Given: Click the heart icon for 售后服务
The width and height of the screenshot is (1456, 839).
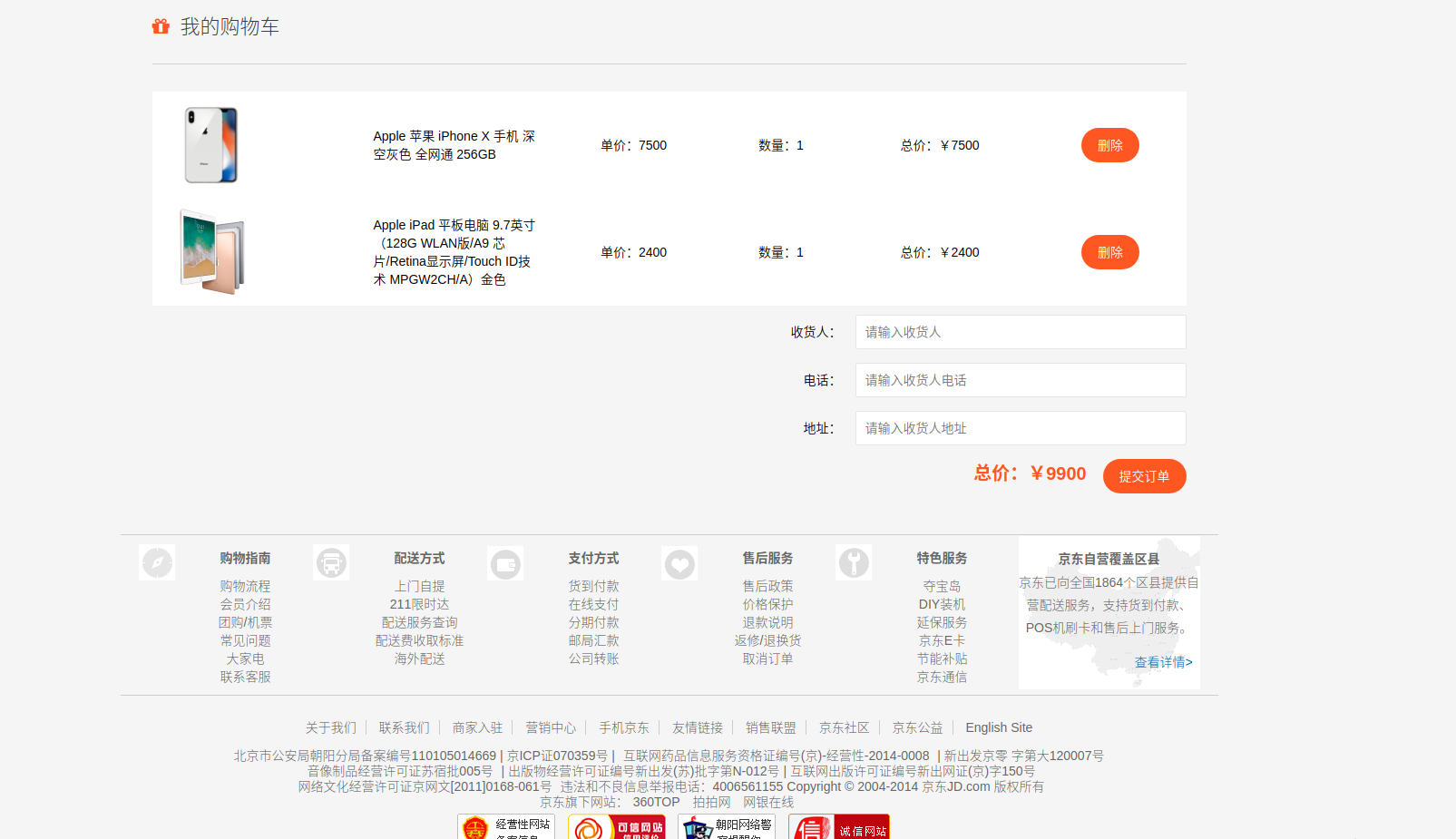Looking at the screenshot, I should tap(679, 564).
